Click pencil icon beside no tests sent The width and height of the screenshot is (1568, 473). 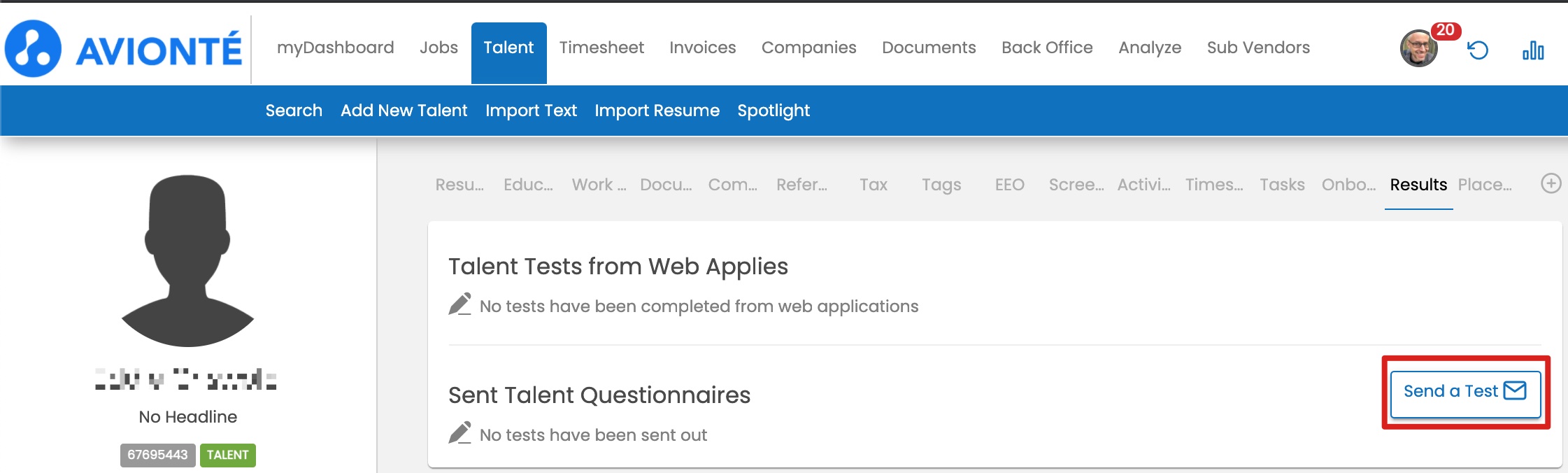pyautogui.click(x=459, y=433)
